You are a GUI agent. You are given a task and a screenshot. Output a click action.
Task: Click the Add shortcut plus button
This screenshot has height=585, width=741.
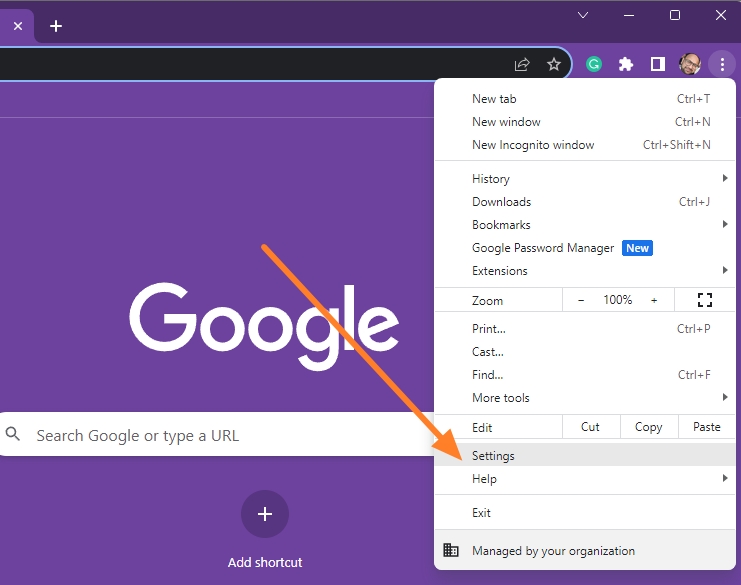[x=265, y=514]
